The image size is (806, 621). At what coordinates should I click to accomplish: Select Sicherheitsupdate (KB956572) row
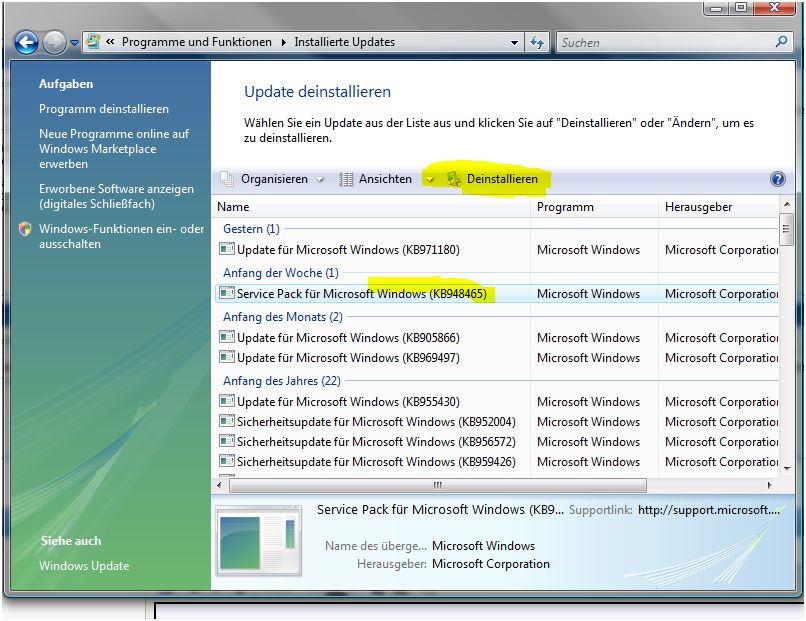497,442
